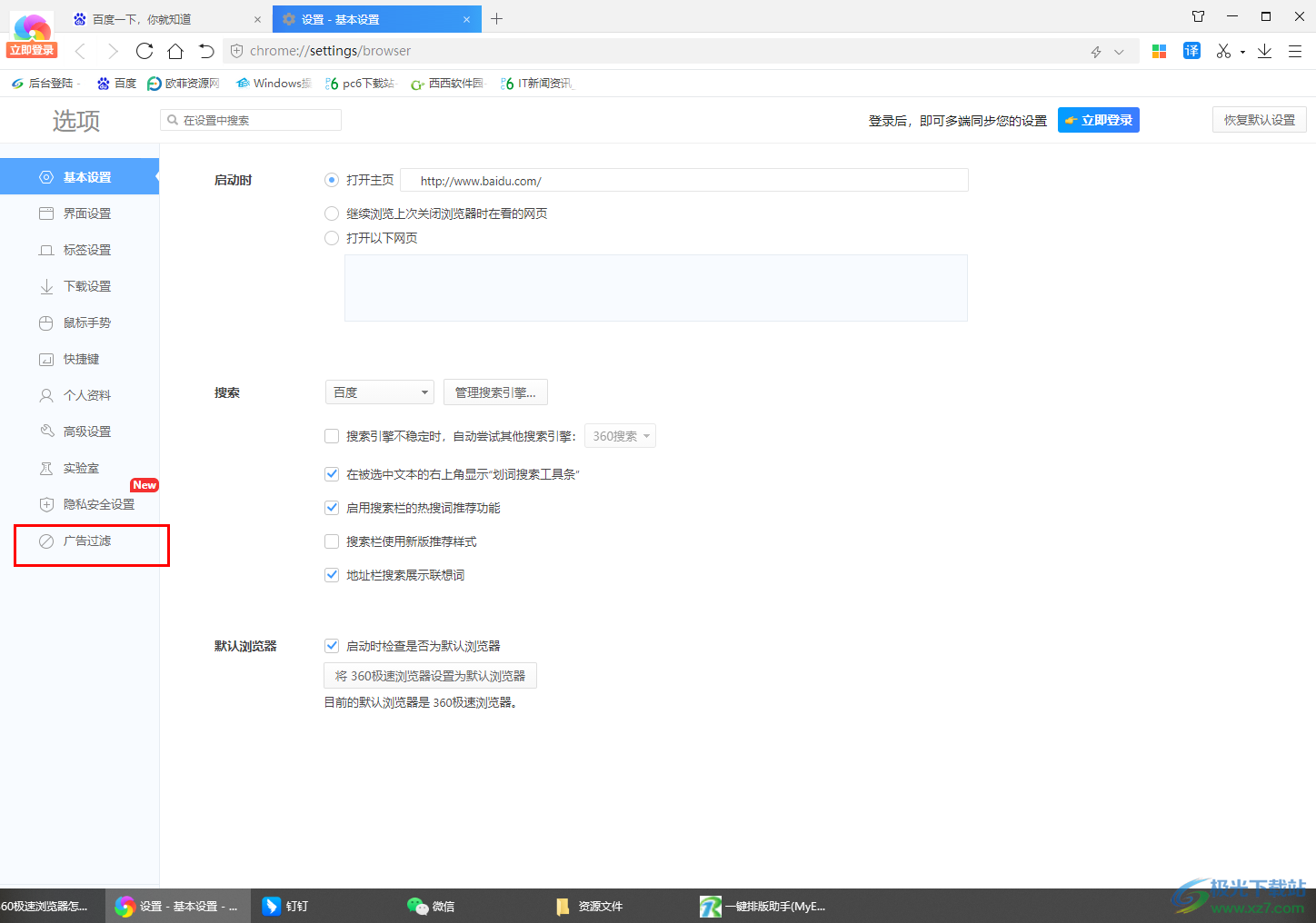Open the 后台登陆 bookmark
Screen dimensions: 1316x923
(45, 84)
